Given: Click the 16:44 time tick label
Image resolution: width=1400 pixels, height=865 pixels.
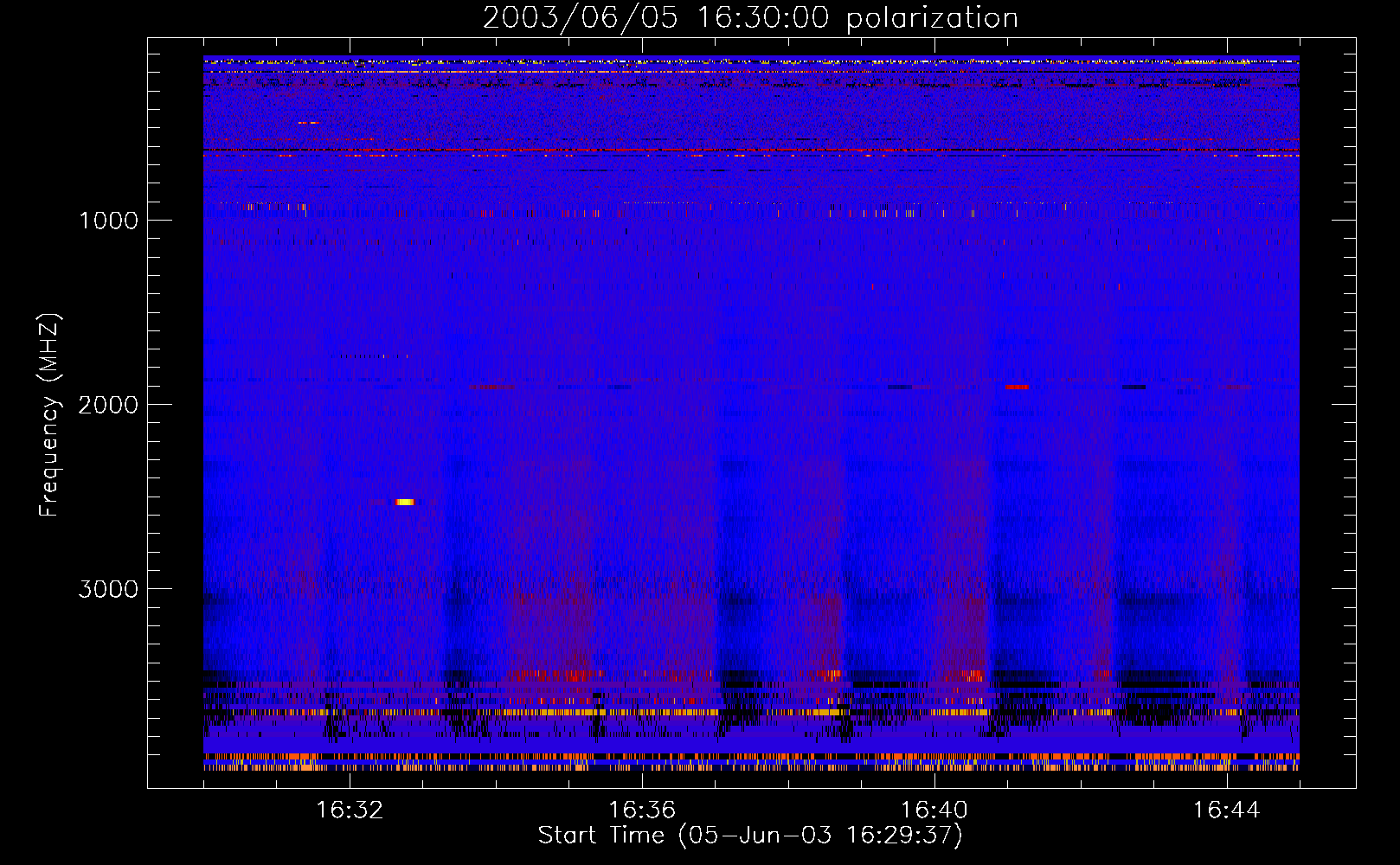Looking at the screenshot, I should [1227, 811].
